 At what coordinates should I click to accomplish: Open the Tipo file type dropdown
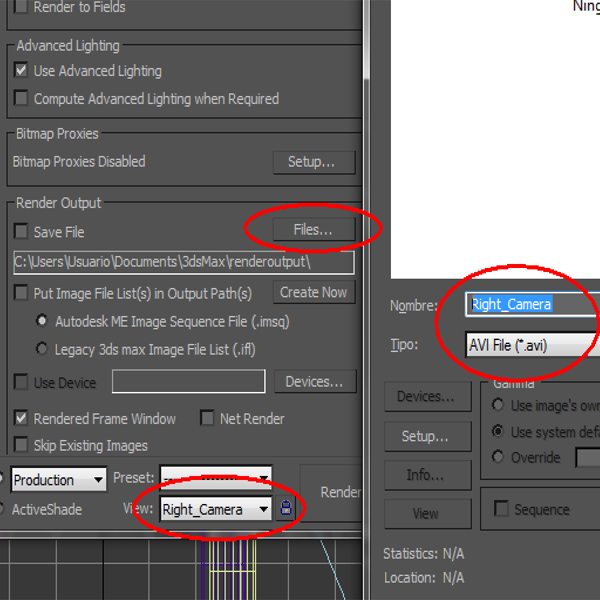click(x=530, y=345)
